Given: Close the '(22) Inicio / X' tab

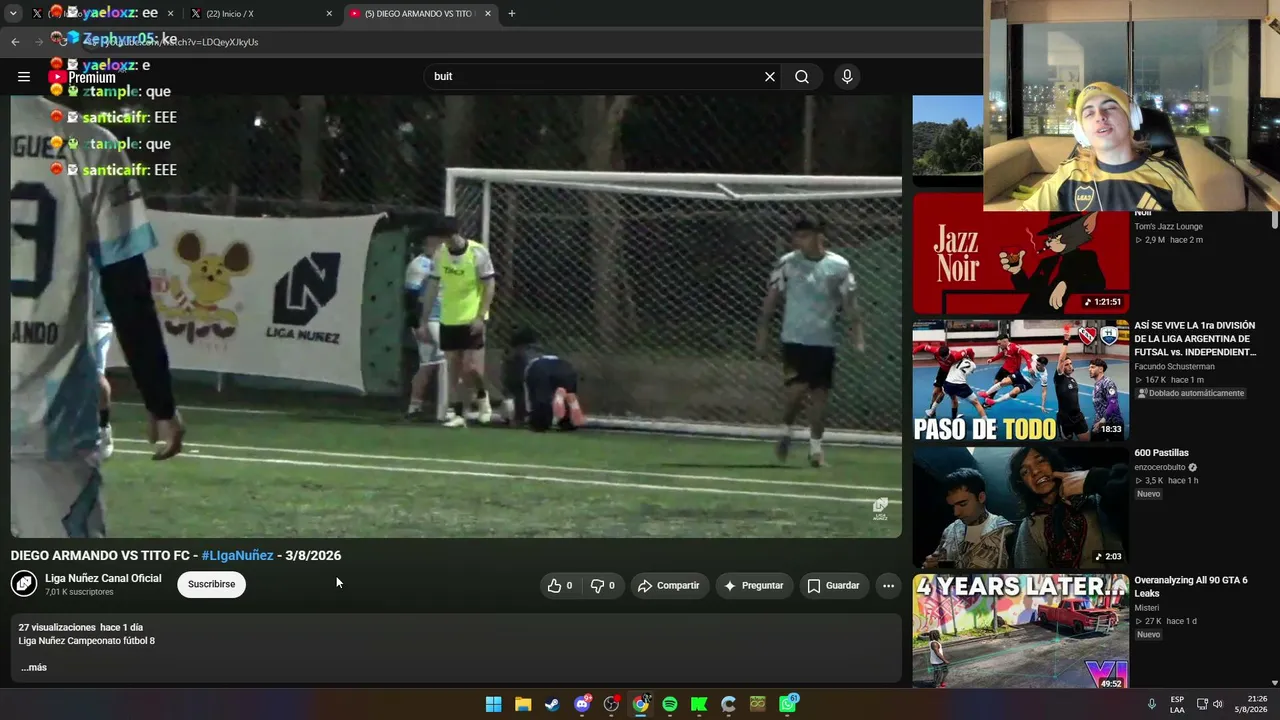Looking at the screenshot, I should [329, 14].
